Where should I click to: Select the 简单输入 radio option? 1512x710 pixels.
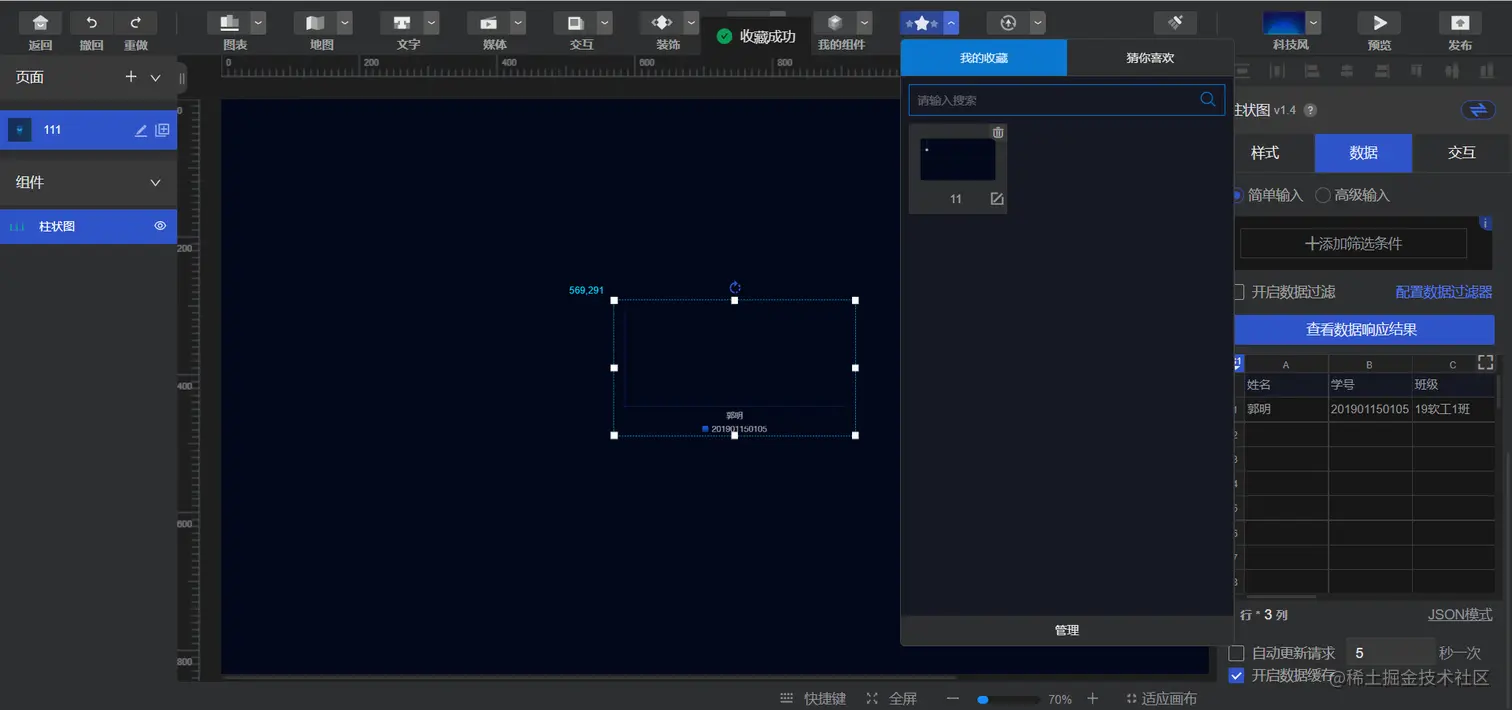point(1237,195)
